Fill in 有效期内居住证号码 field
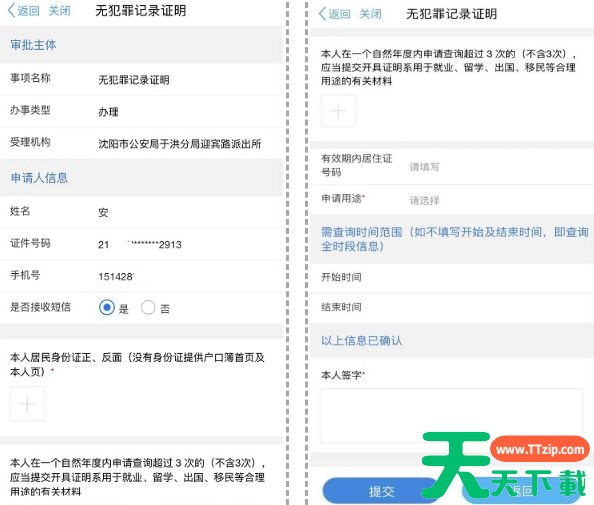Image resolution: width=594 pixels, height=505 pixels. coord(452,166)
